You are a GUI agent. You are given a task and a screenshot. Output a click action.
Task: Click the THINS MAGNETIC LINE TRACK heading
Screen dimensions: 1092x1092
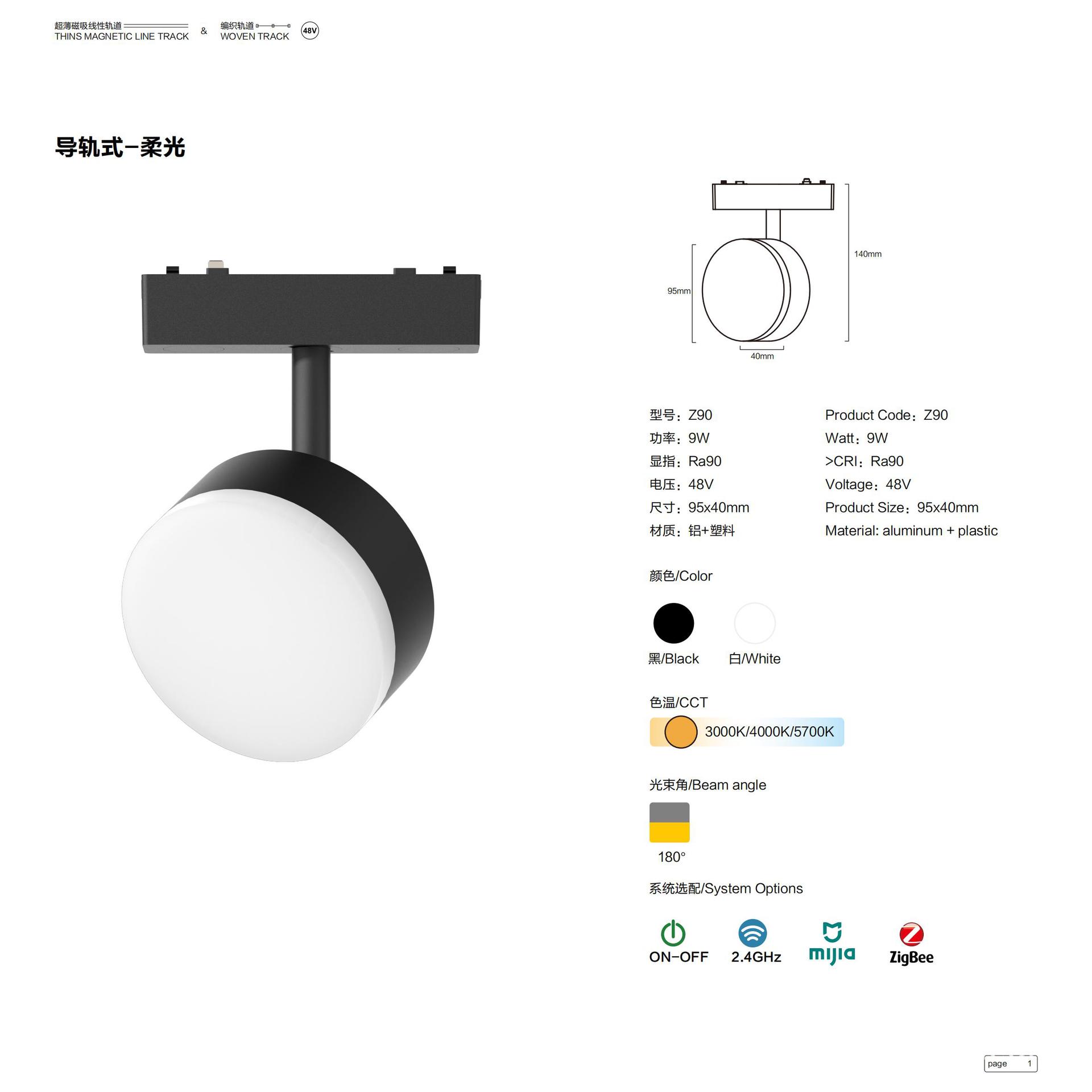(x=122, y=36)
